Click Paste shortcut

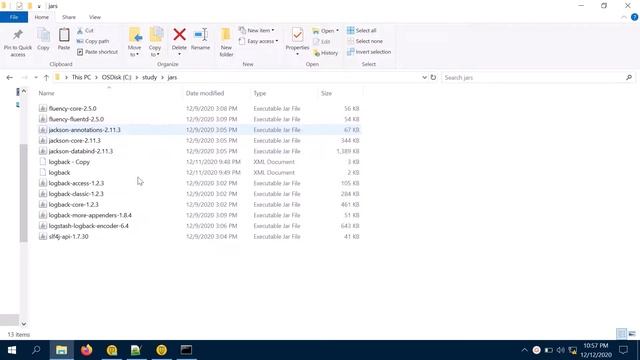pyautogui.click(x=97, y=52)
